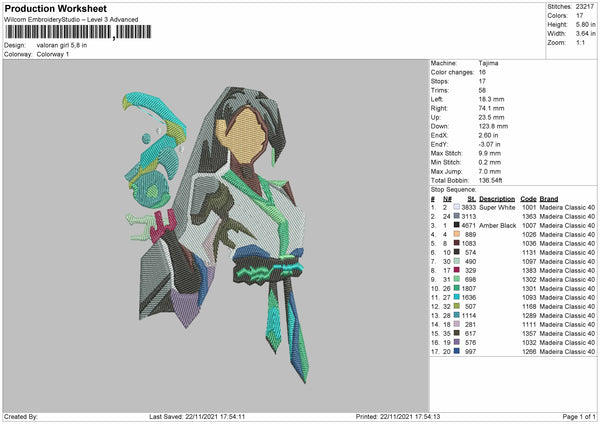Viewport: 600px width, 424px height.
Task: Click the Right value 74.1 mm
Action: (x=491, y=108)
